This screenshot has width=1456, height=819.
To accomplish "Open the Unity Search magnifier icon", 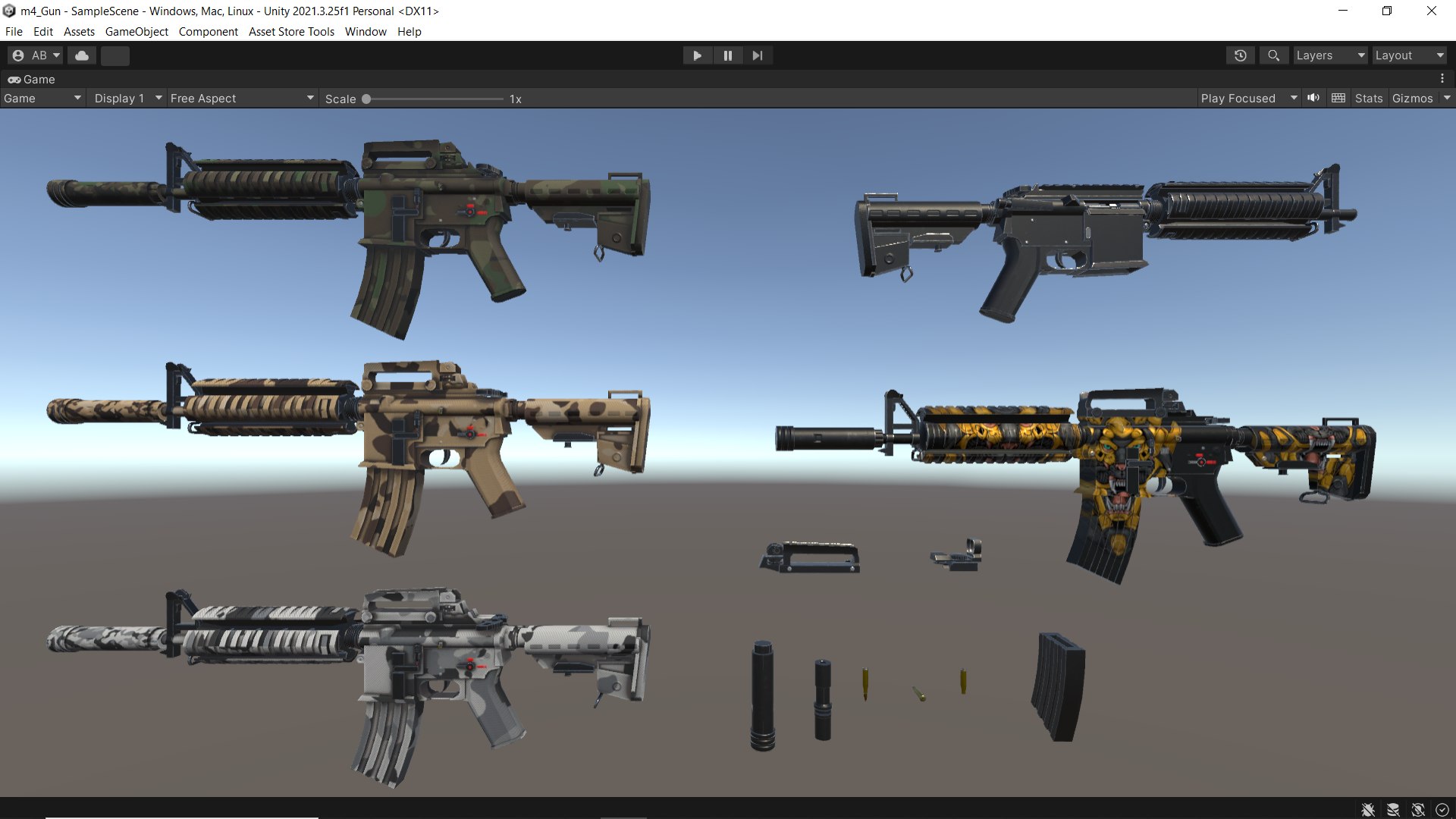I will coord(1274,55).
